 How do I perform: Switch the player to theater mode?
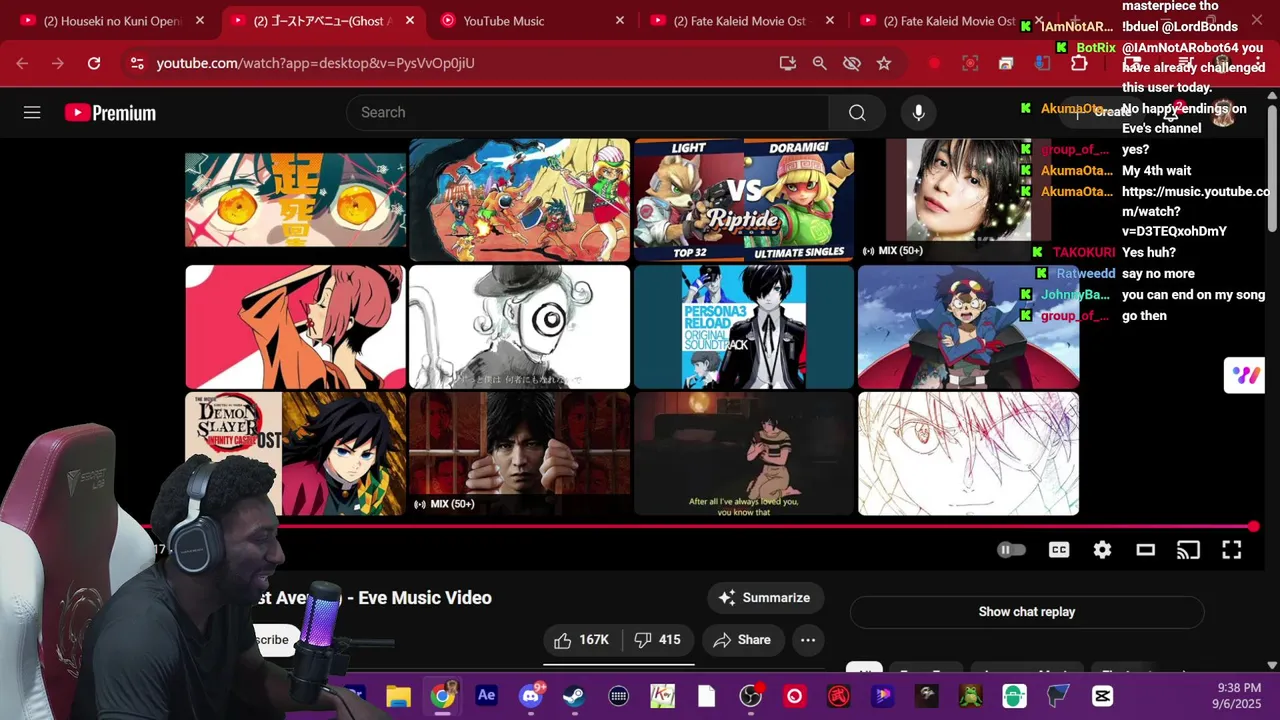(1146, 550)
